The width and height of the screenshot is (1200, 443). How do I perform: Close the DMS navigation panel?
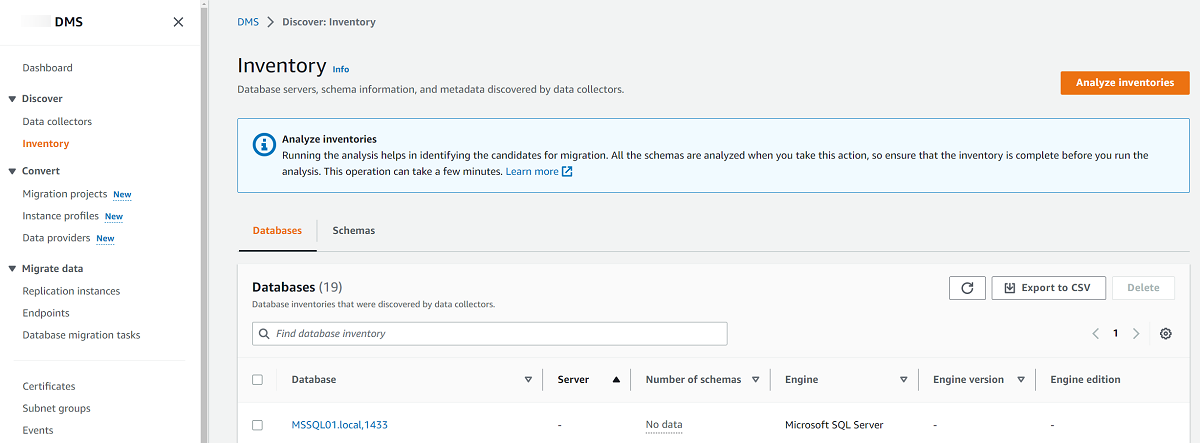[178, 22]
